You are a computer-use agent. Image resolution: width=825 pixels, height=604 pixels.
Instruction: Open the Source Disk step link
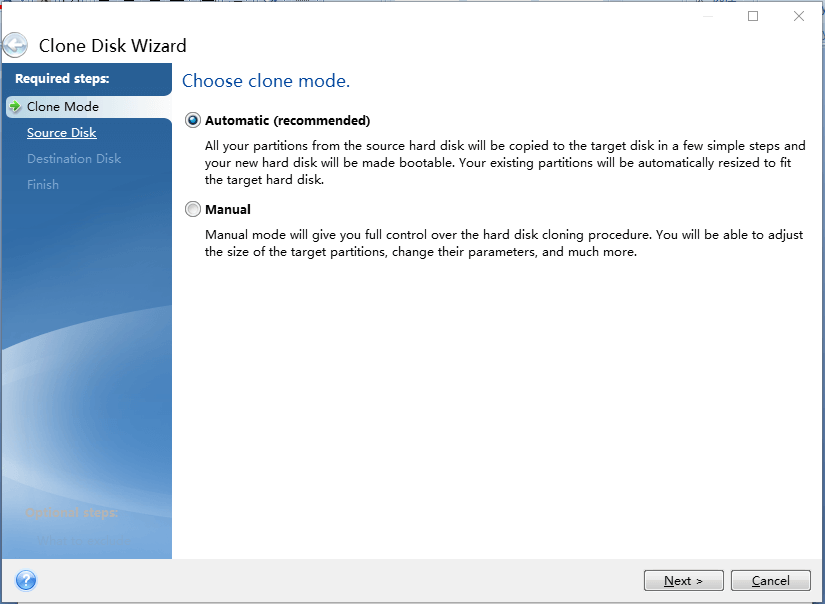pos(62,133)
